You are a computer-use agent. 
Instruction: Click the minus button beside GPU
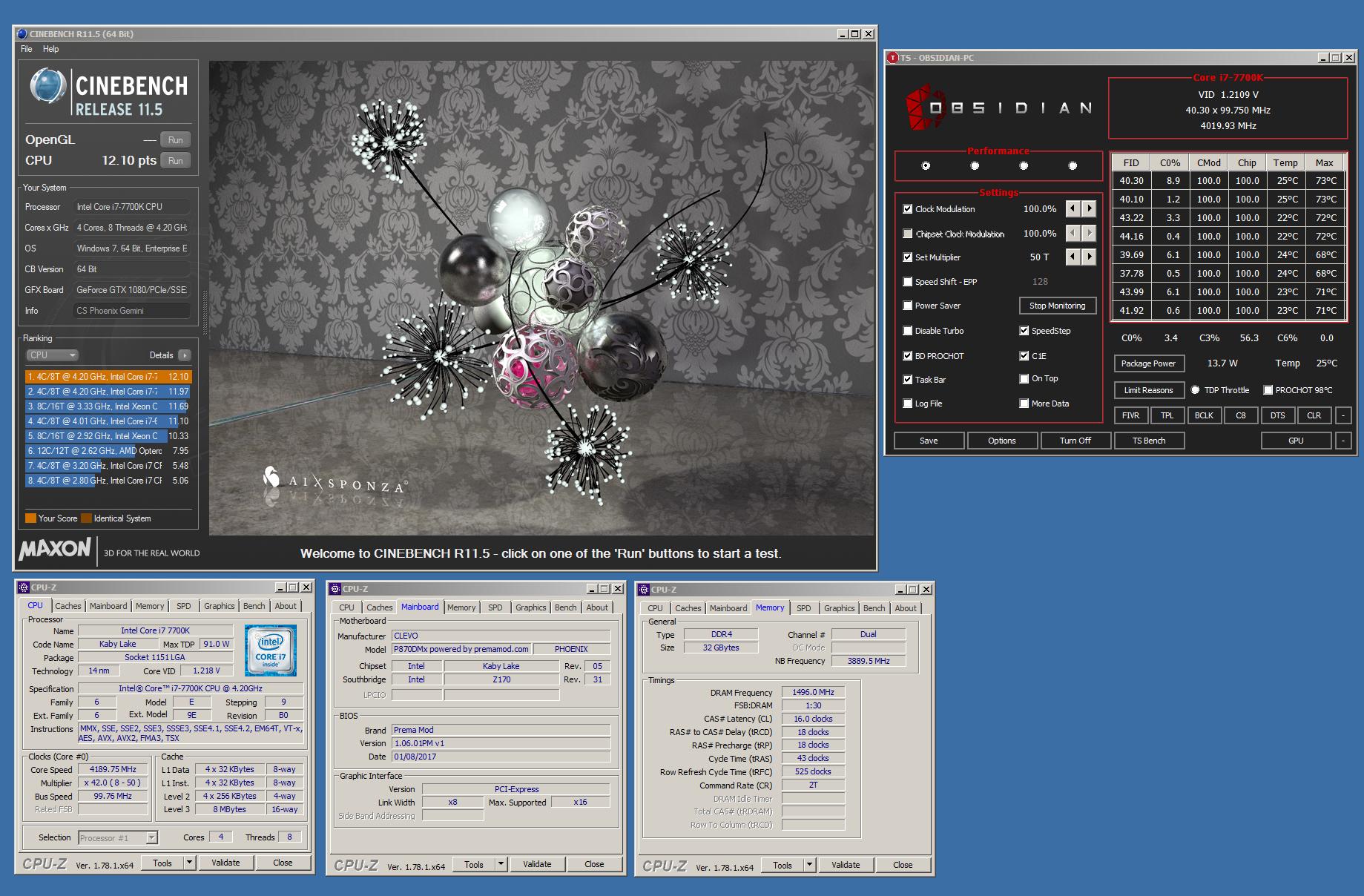pos(1343,441)
